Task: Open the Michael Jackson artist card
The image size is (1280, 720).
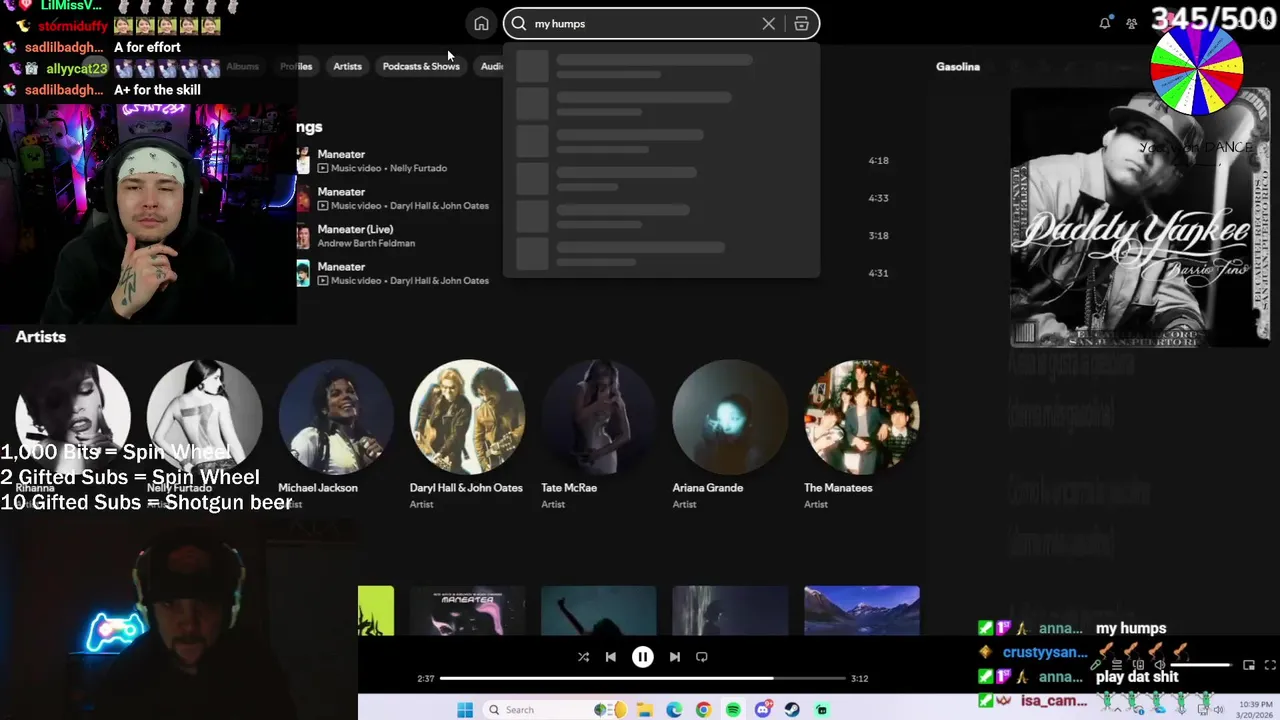Action: (x=336, y=434)
